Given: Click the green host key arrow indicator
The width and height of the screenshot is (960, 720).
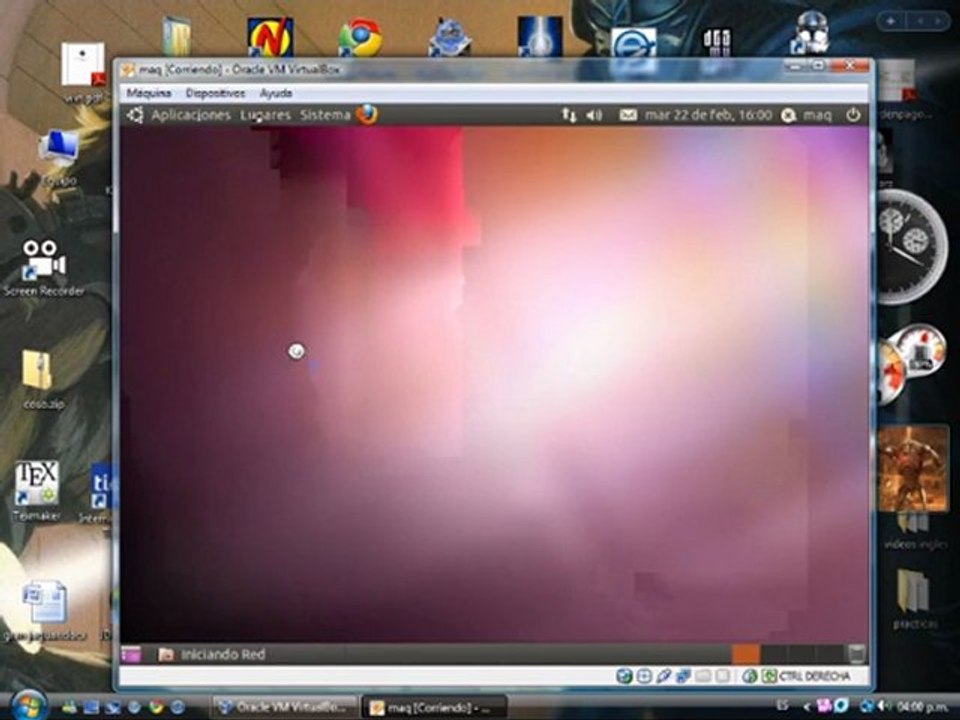Looking at the screenshot, I should [x=769, y=676].
